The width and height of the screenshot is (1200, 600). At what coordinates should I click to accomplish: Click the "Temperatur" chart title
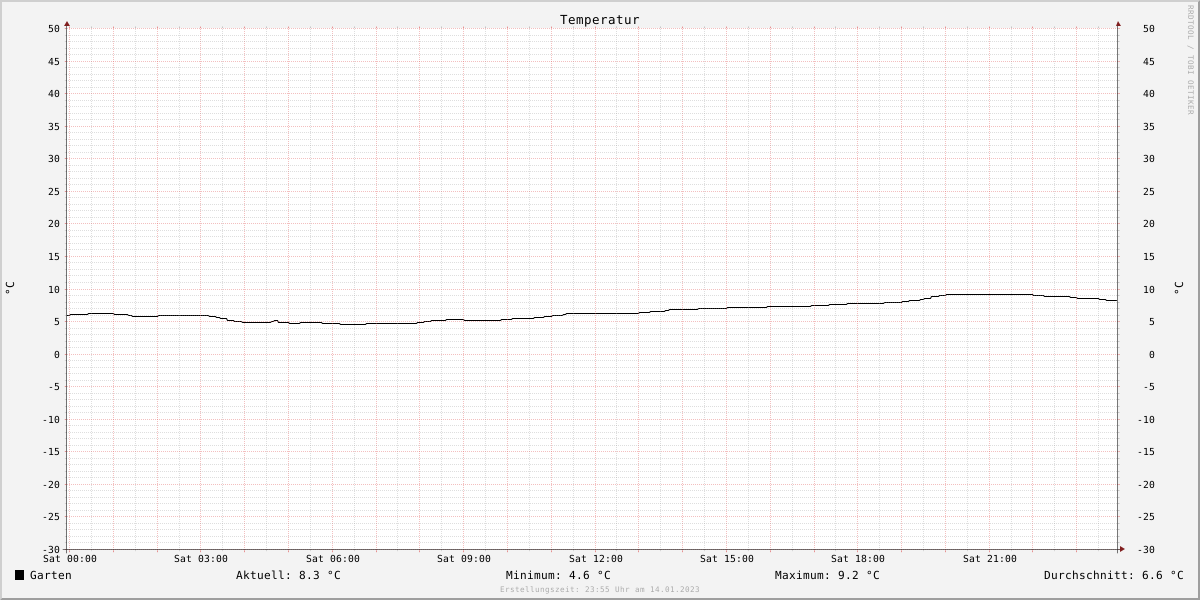[x=599, y=19]
